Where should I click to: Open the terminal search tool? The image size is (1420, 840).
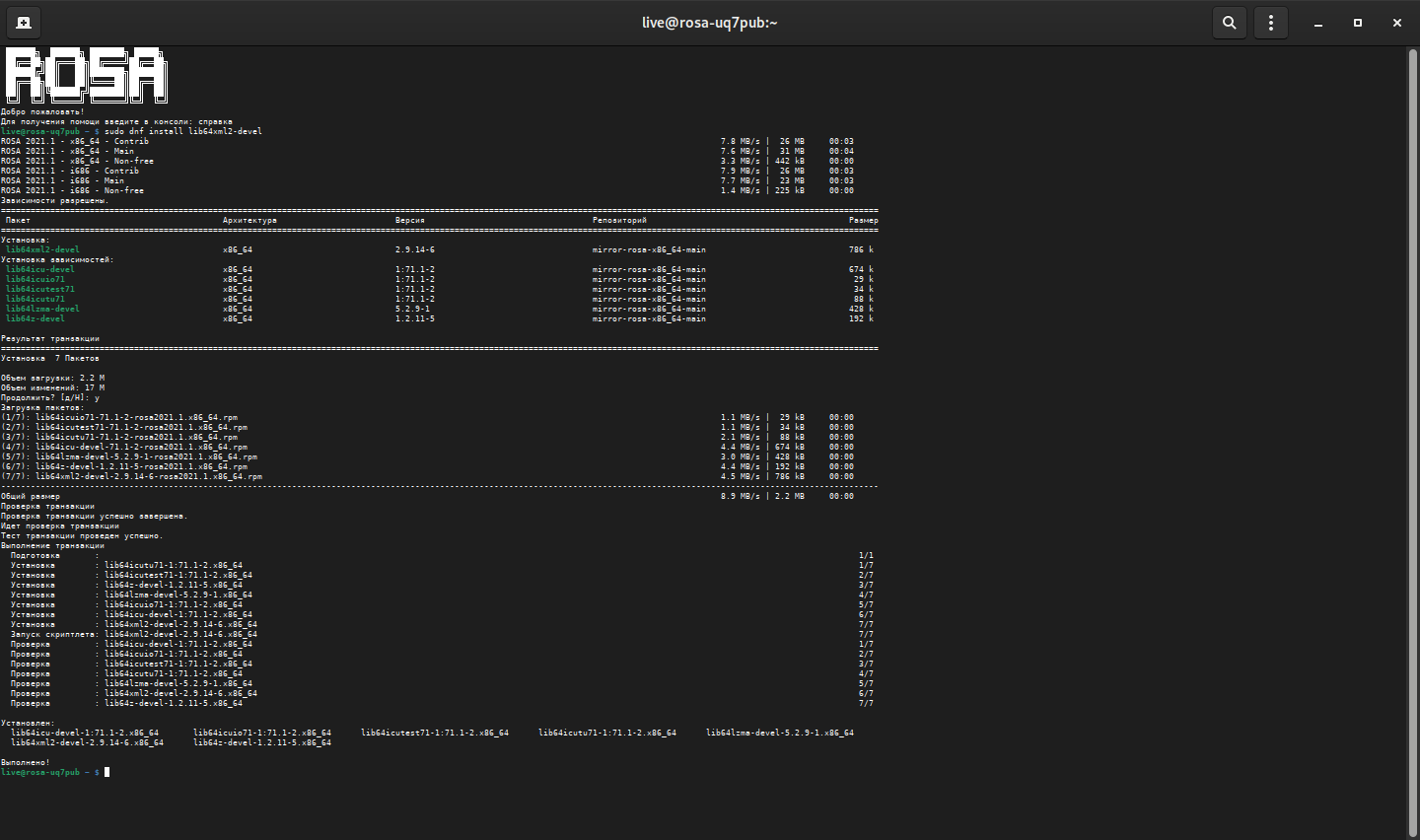pos(1229,23)
